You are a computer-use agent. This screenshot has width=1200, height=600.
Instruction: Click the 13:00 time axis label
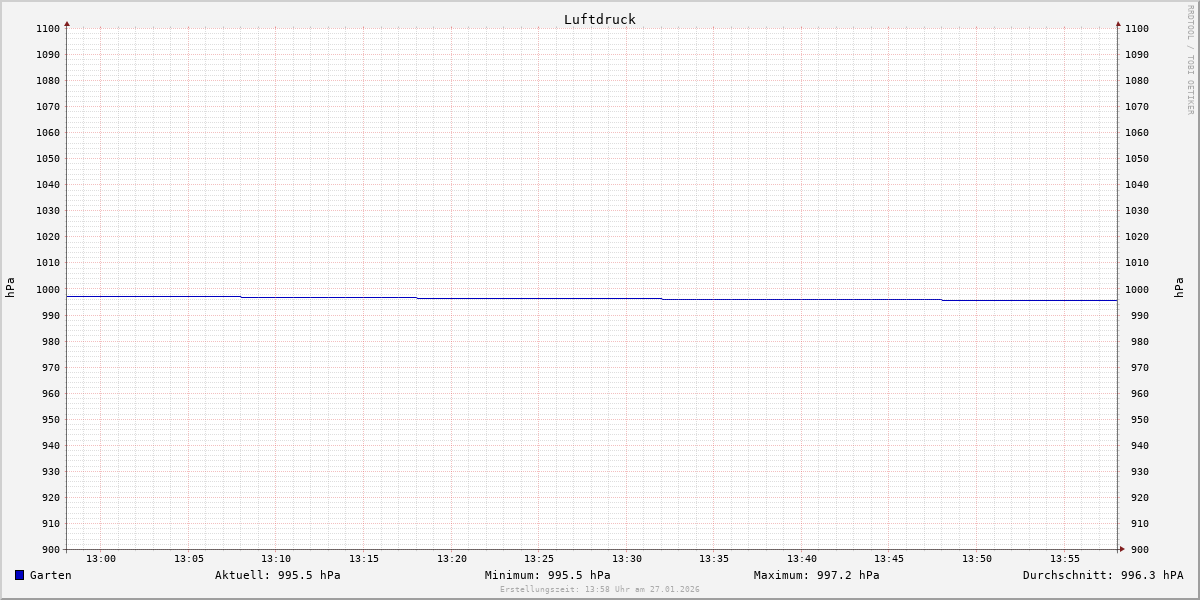(x=101, y=559)
